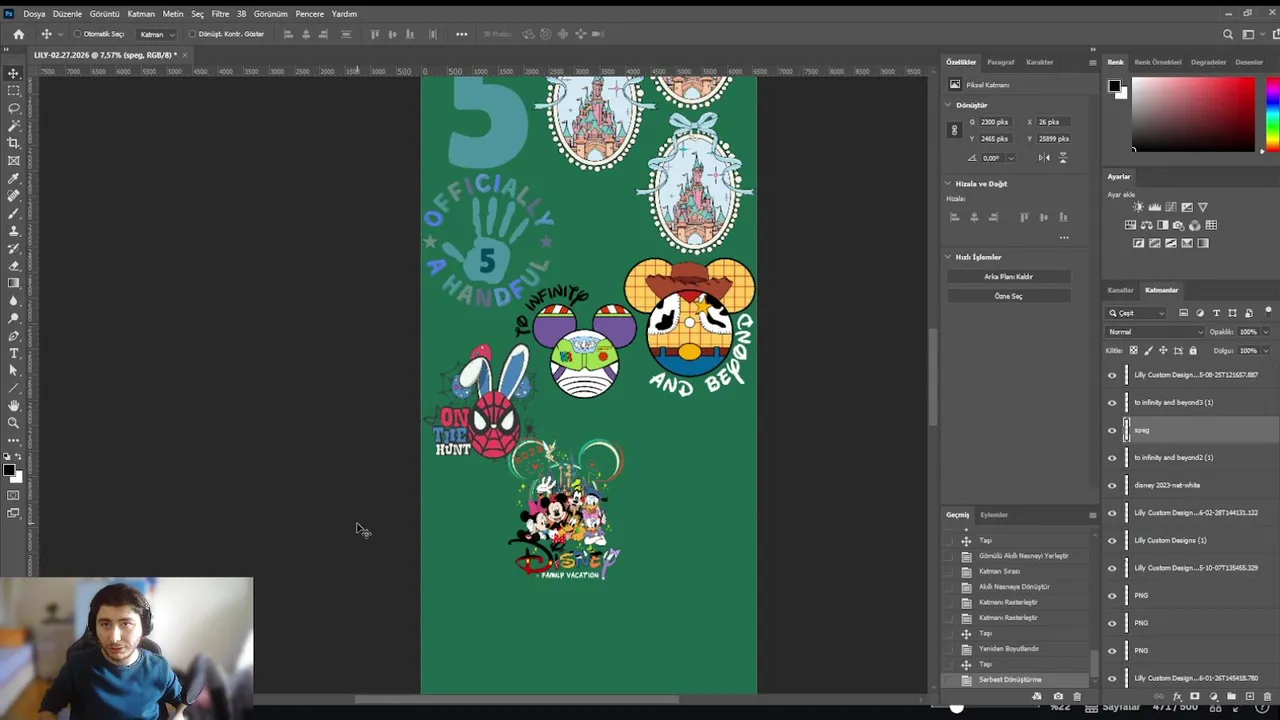Open the Çeşit layer filter dropdown
Viewport: 1280px width, 720px height.
1137,313
